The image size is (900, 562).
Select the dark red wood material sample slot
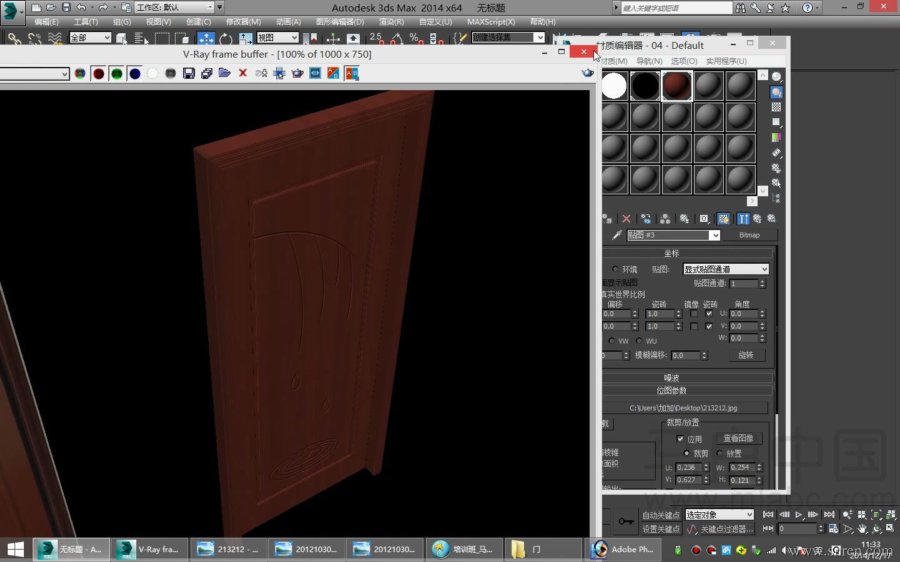(x=677, y=86)
